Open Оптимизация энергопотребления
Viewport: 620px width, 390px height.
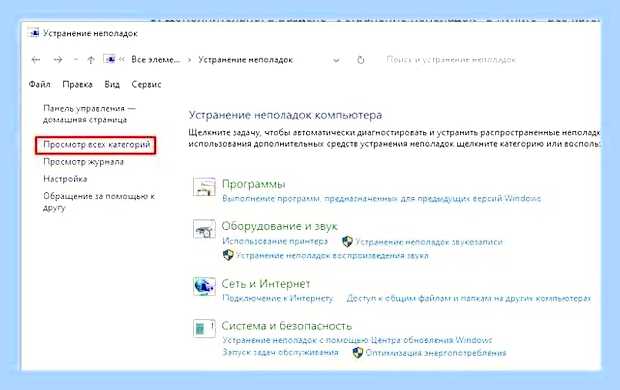(x=436, y=353)
